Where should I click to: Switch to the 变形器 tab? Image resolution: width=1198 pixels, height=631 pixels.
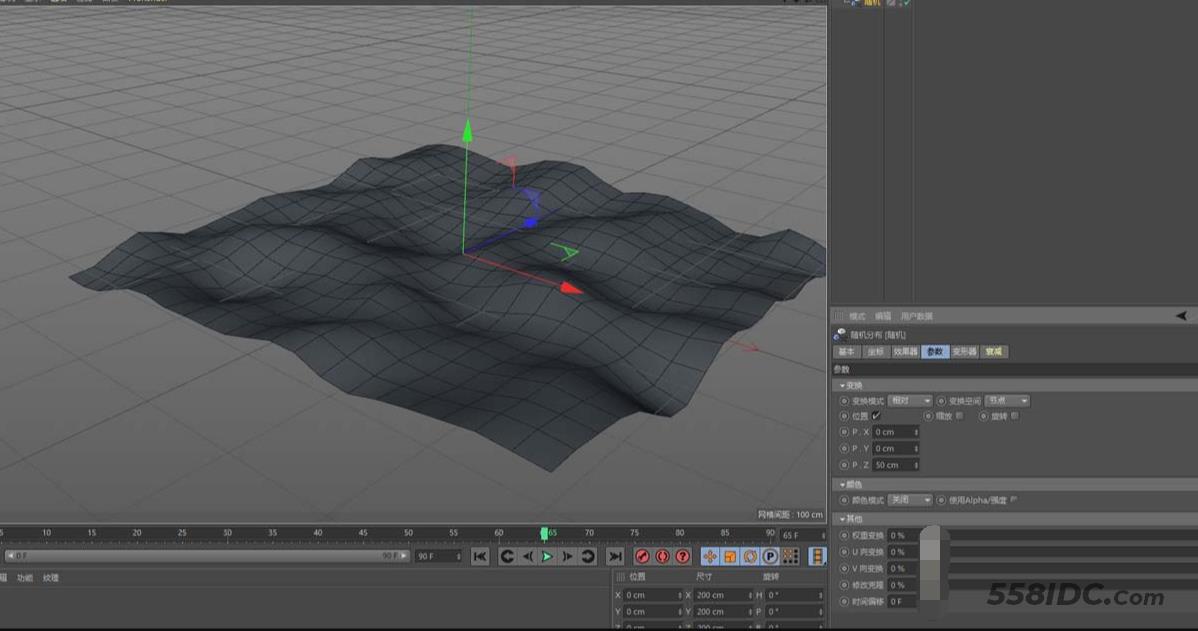[965, 352]
